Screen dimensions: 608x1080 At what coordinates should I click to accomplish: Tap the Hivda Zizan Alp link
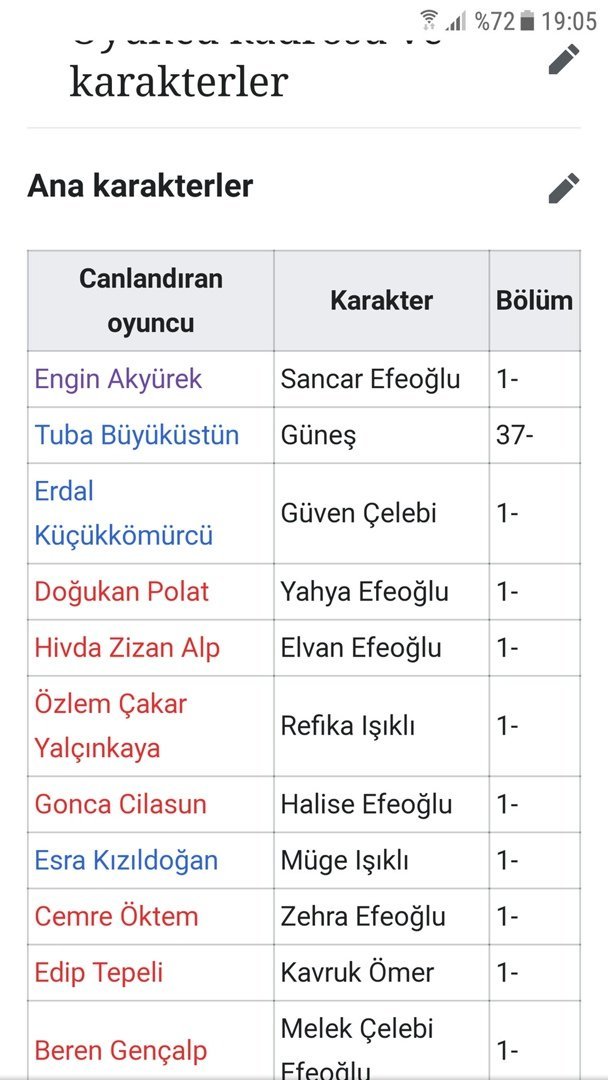(x=127, y=647)
